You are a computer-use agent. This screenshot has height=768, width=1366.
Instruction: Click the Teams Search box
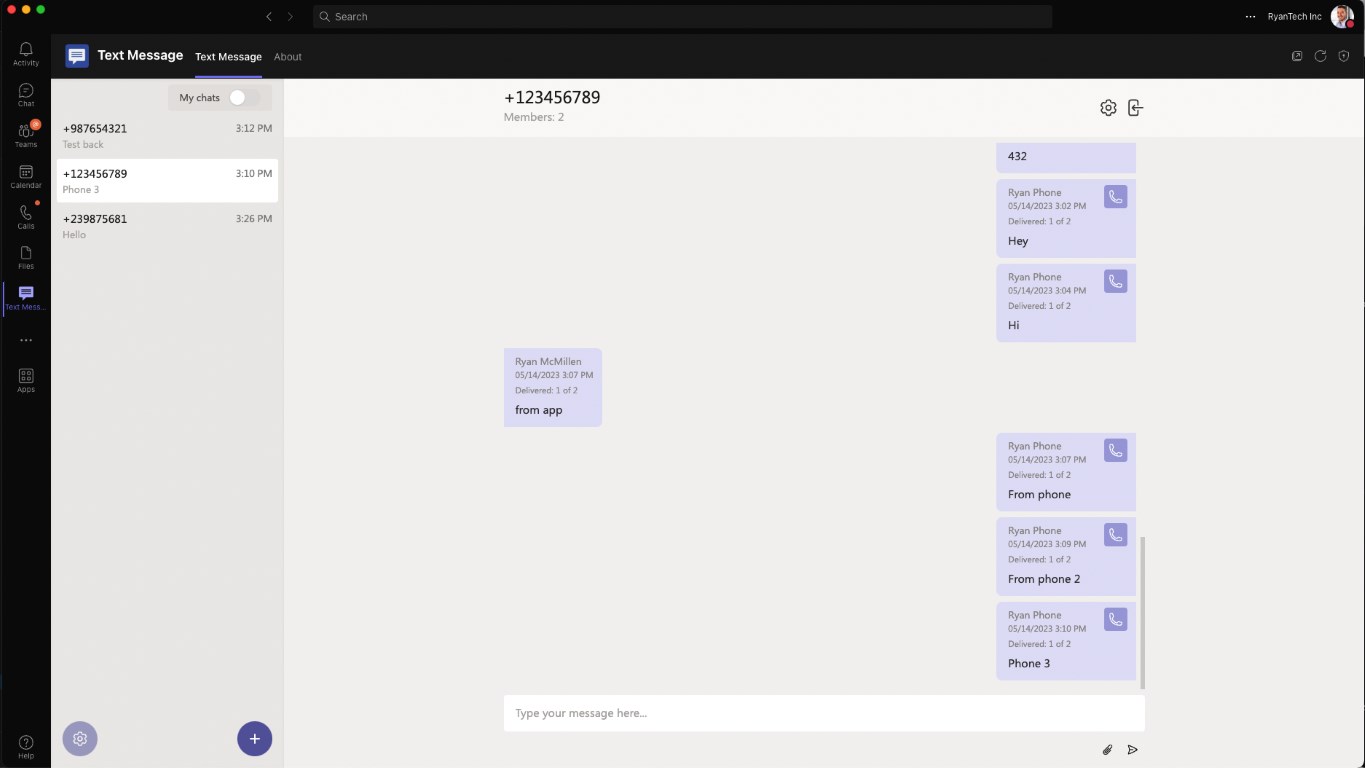click(x=683, y=17)
